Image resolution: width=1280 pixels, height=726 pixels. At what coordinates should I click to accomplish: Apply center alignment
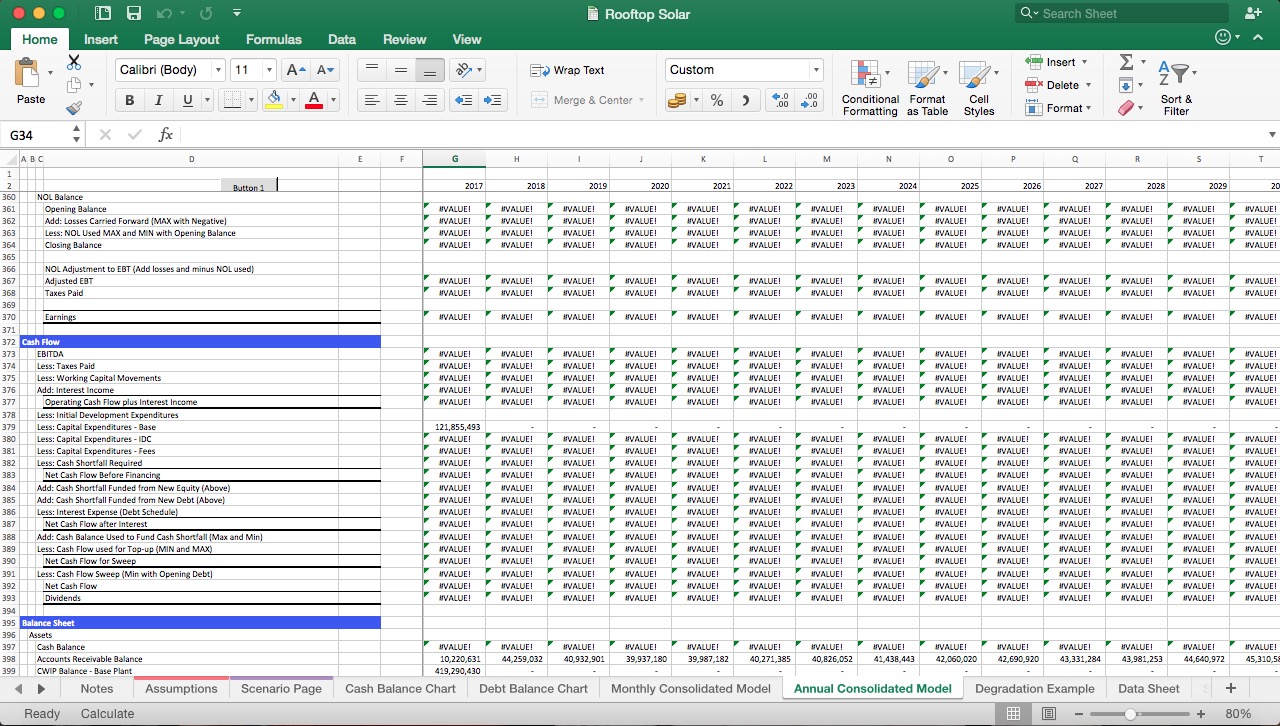point(401,100)
